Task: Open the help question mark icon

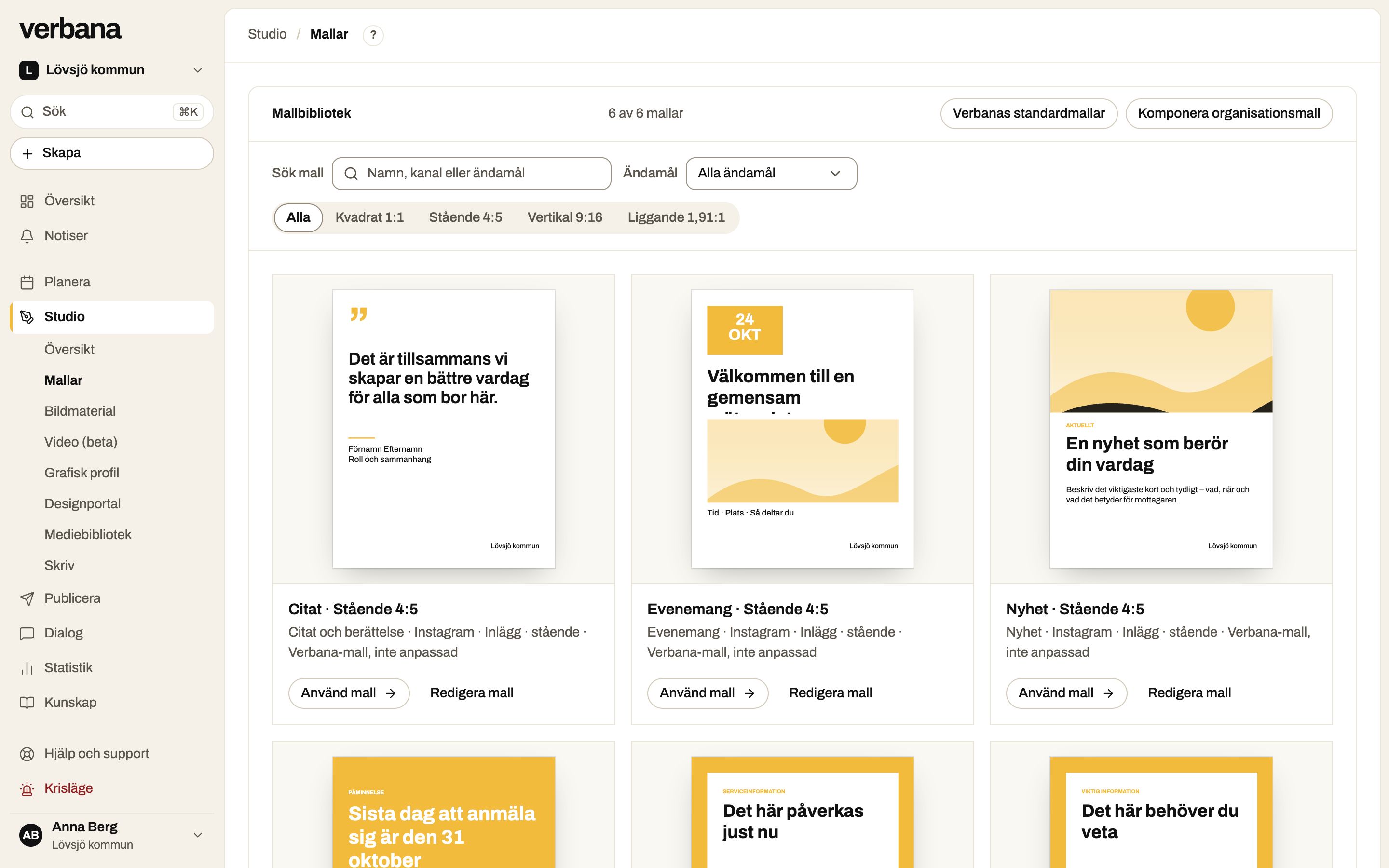Action: tap(373, 35)
